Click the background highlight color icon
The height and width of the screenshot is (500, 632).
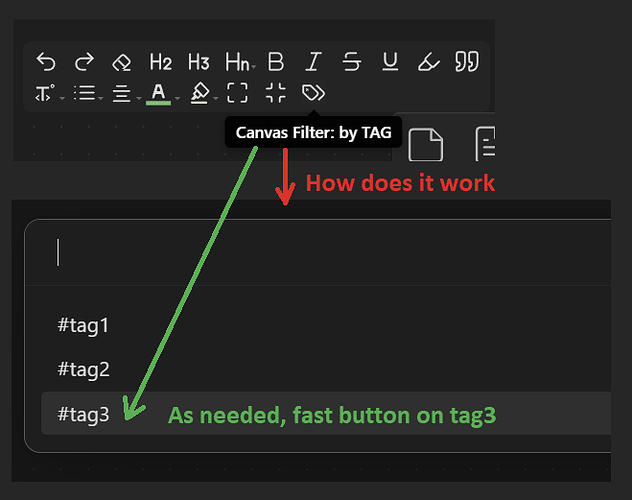(199, 93)
